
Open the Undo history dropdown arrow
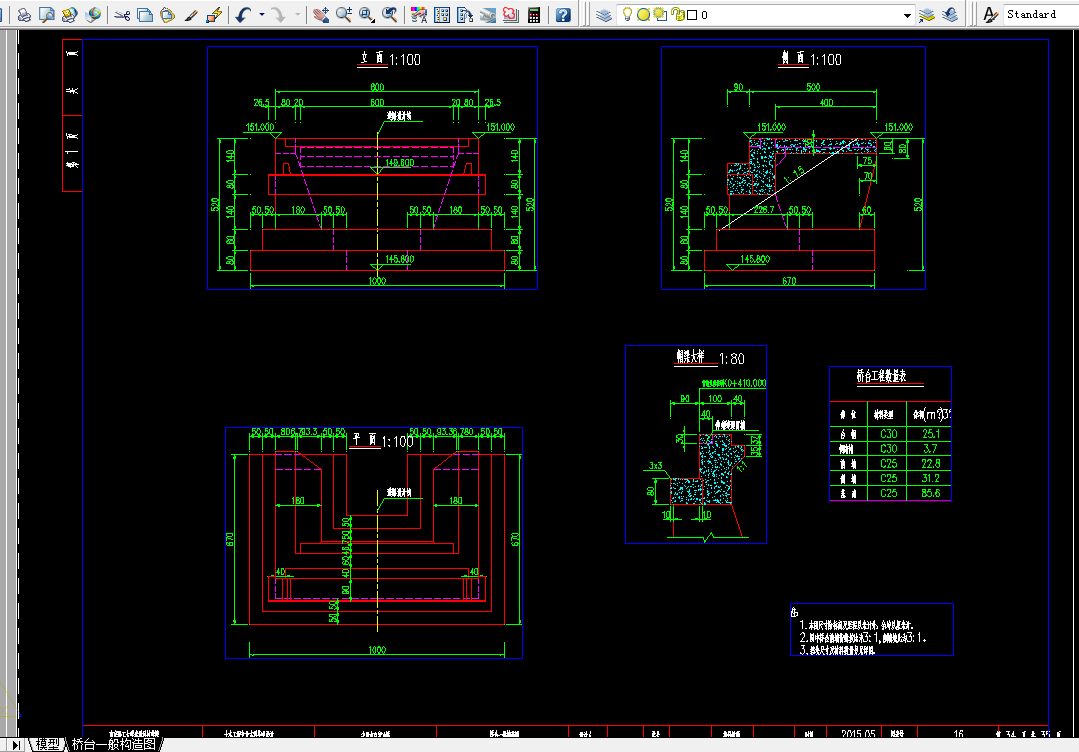tap(261, 14)
